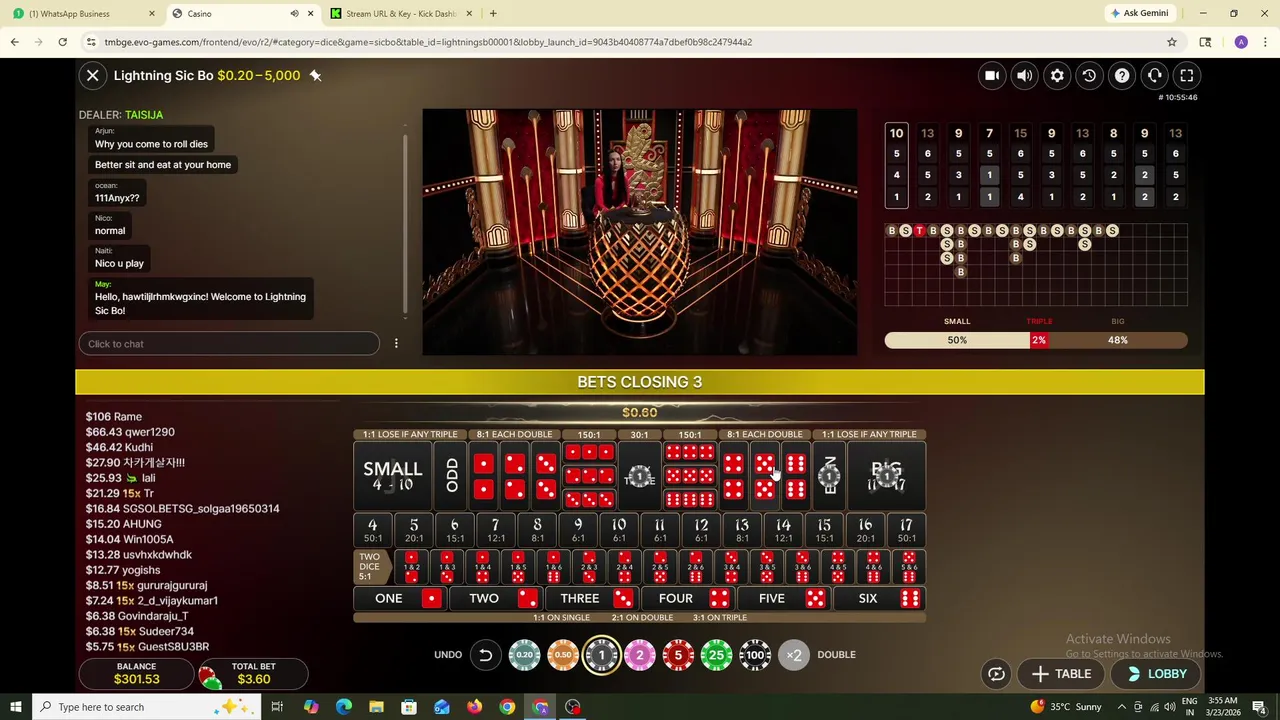Bookmark this page with star icon
The height and width of the screenshot is (720, 1280).
[x=1172, y=42]
